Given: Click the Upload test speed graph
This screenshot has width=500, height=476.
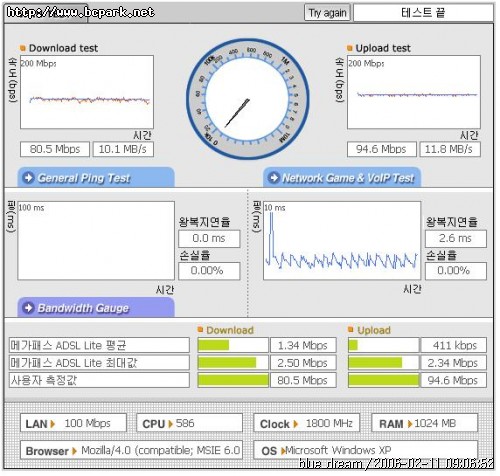Looking at the screenshot, I should point(414,92).
